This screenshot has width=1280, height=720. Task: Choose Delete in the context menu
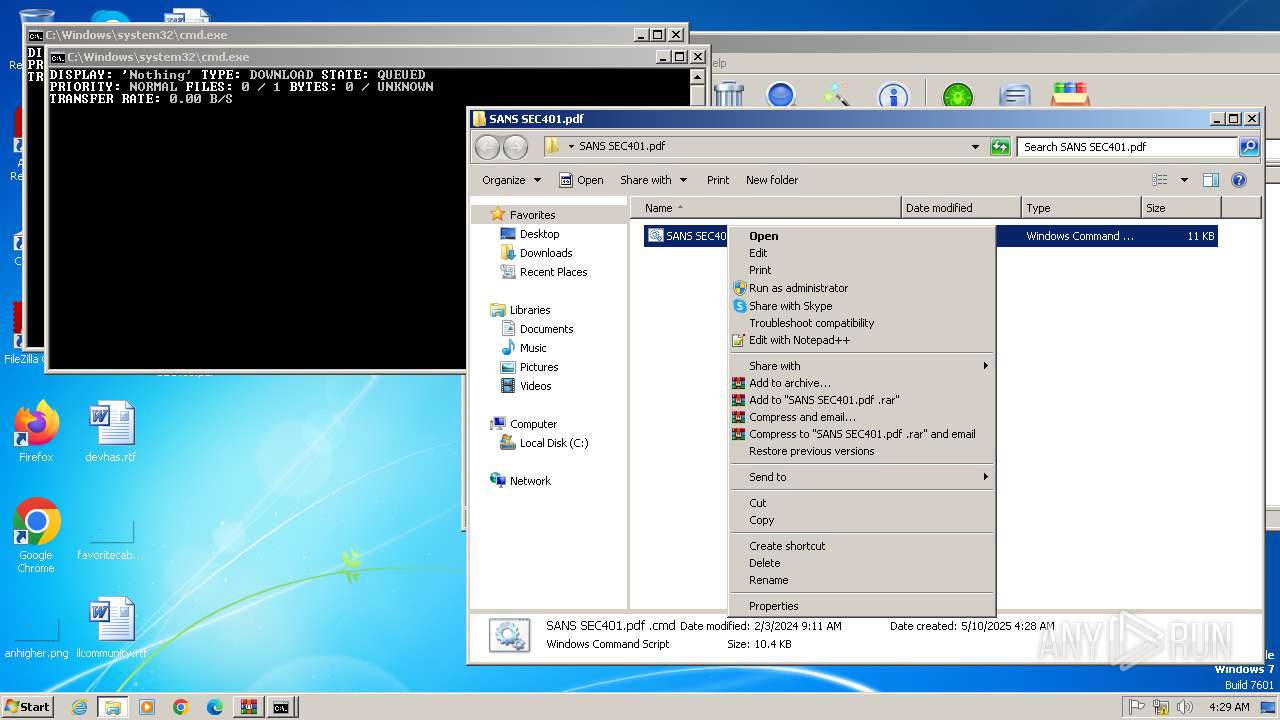[862, 563]
